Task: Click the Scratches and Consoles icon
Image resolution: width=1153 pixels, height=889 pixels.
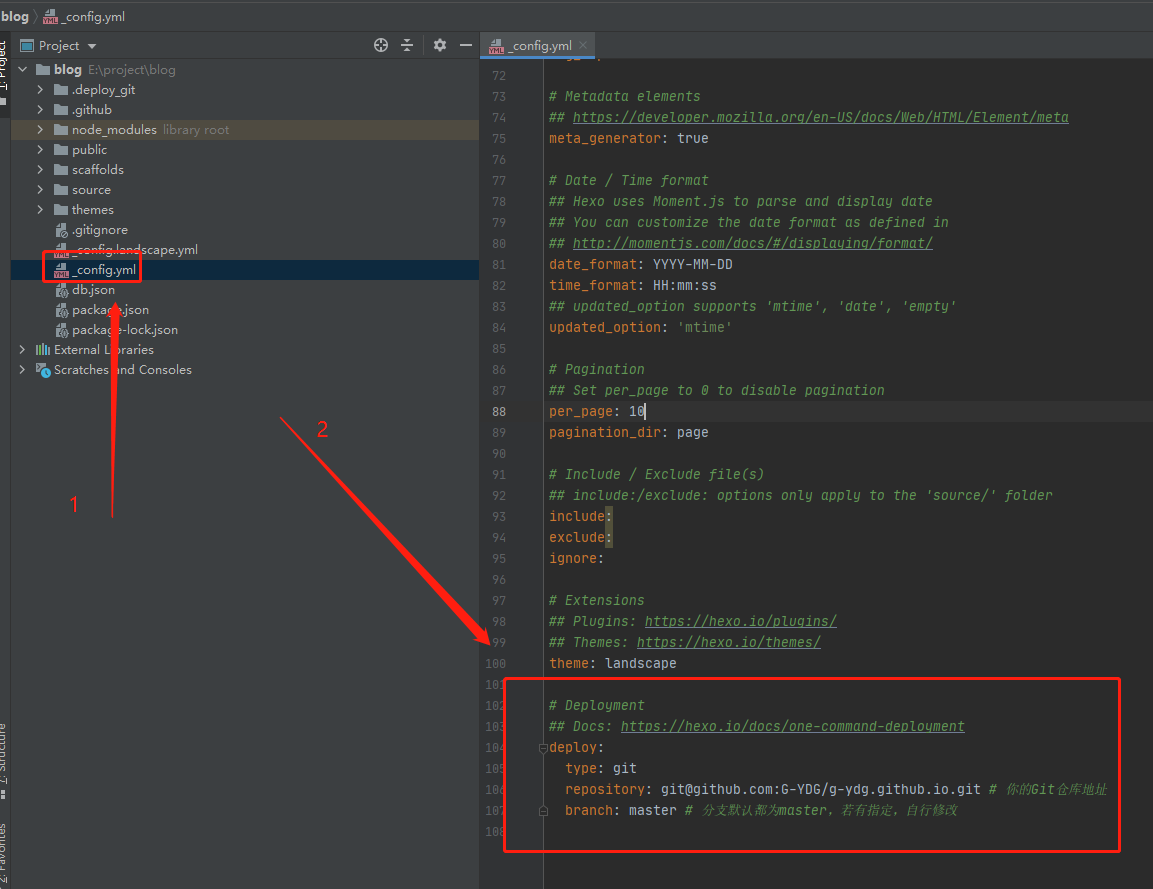Action: tap(43, 370)
